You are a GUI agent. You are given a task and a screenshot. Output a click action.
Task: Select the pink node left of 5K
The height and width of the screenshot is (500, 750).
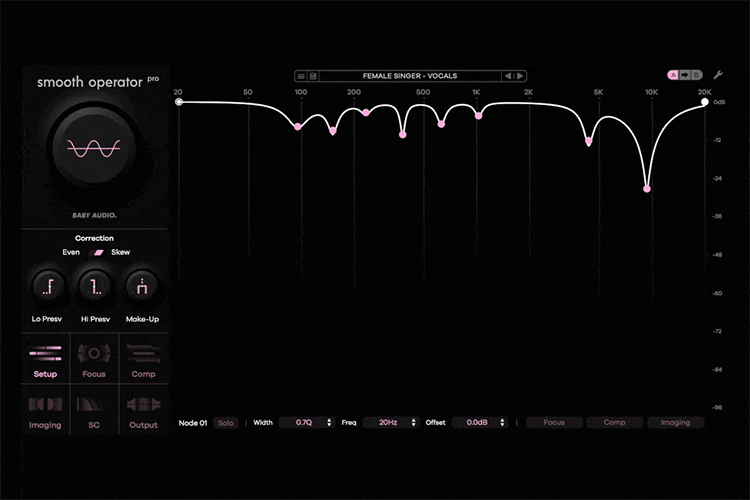(589, 141)
